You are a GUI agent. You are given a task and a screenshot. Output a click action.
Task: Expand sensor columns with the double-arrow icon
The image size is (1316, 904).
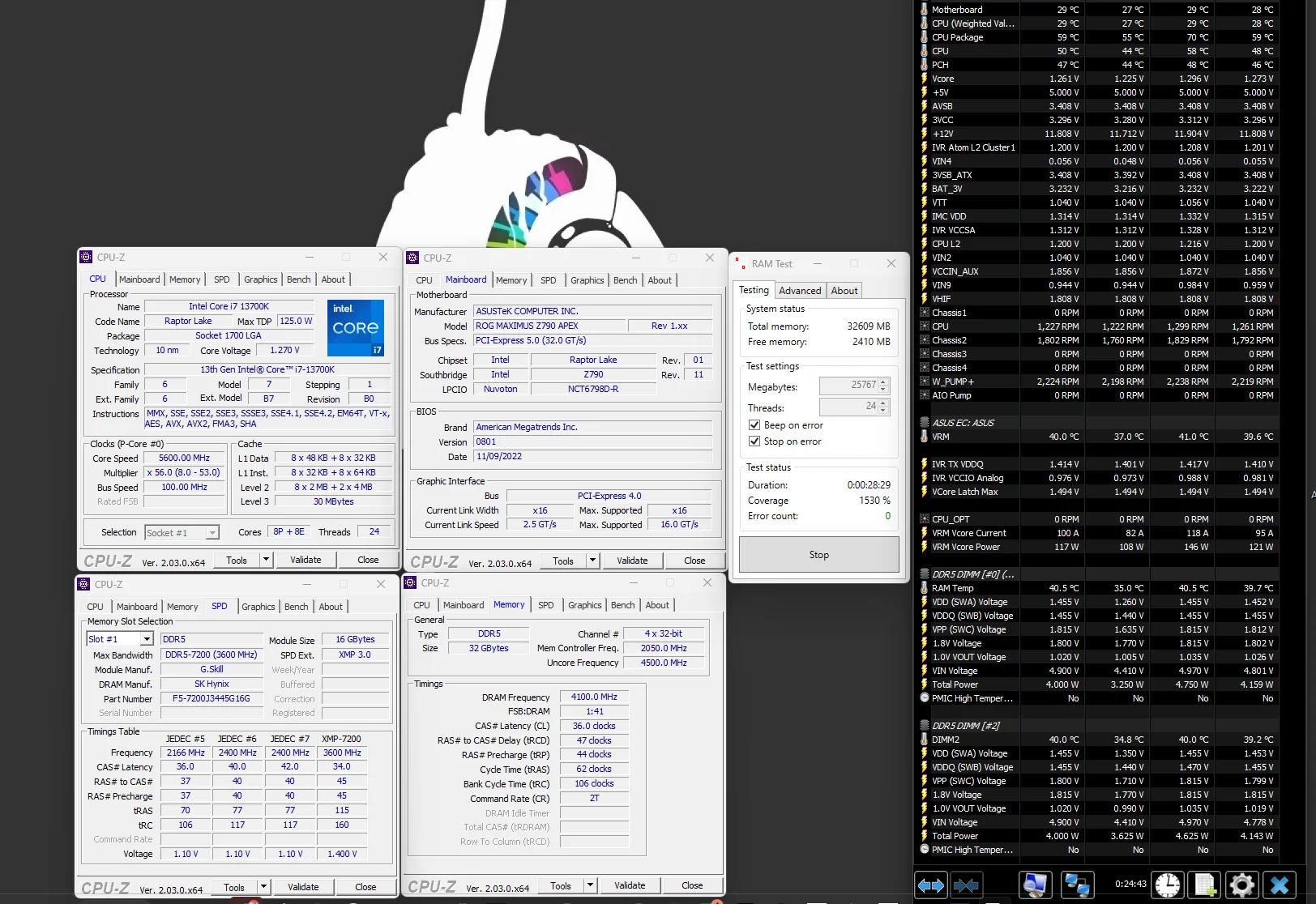[x=930, y=885]
